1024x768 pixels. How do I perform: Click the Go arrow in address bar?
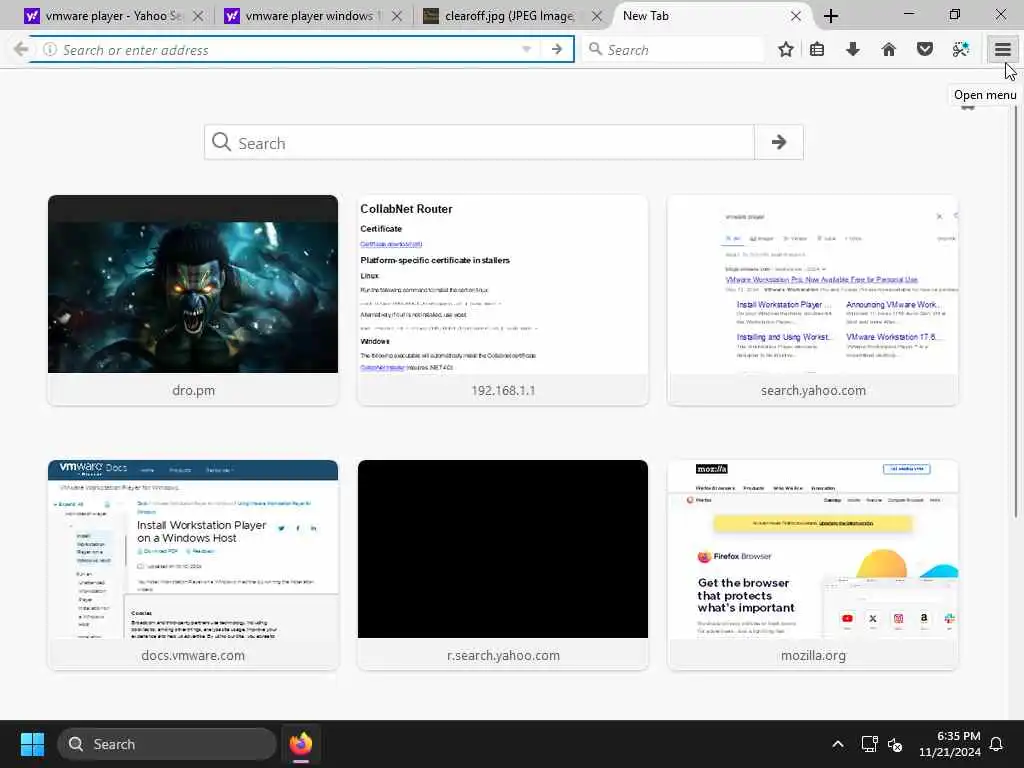coord(556,49)
